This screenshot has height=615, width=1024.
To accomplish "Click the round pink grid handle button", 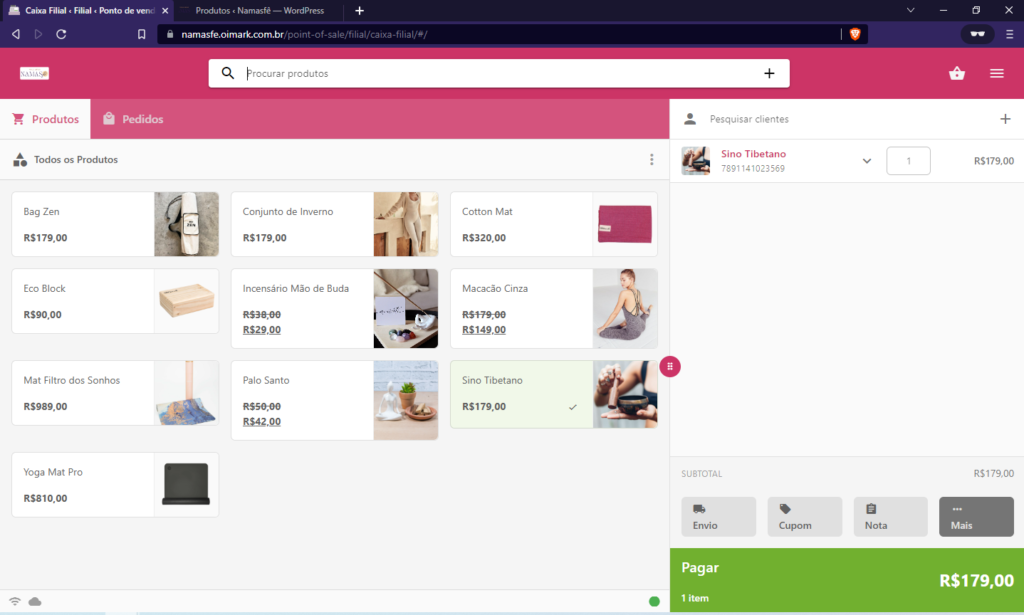I will [669, 366].
